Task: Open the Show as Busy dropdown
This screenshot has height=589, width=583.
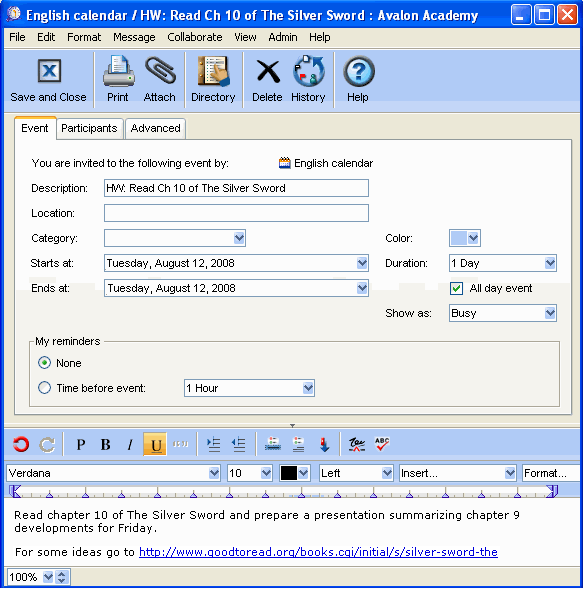Action: point(503,313)
